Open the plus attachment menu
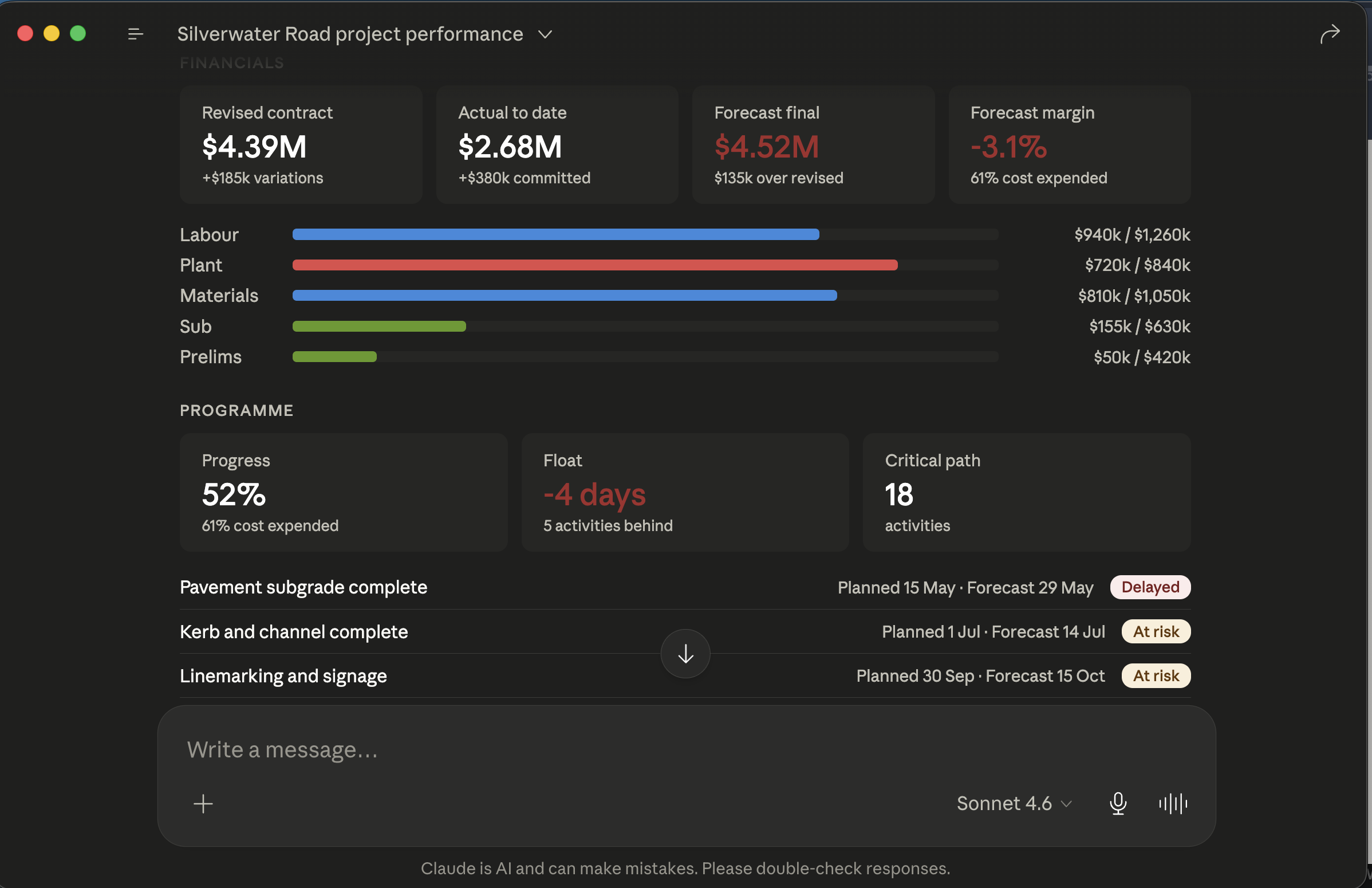The width and height of the screenshot is (1372, 888). [203, 803]
